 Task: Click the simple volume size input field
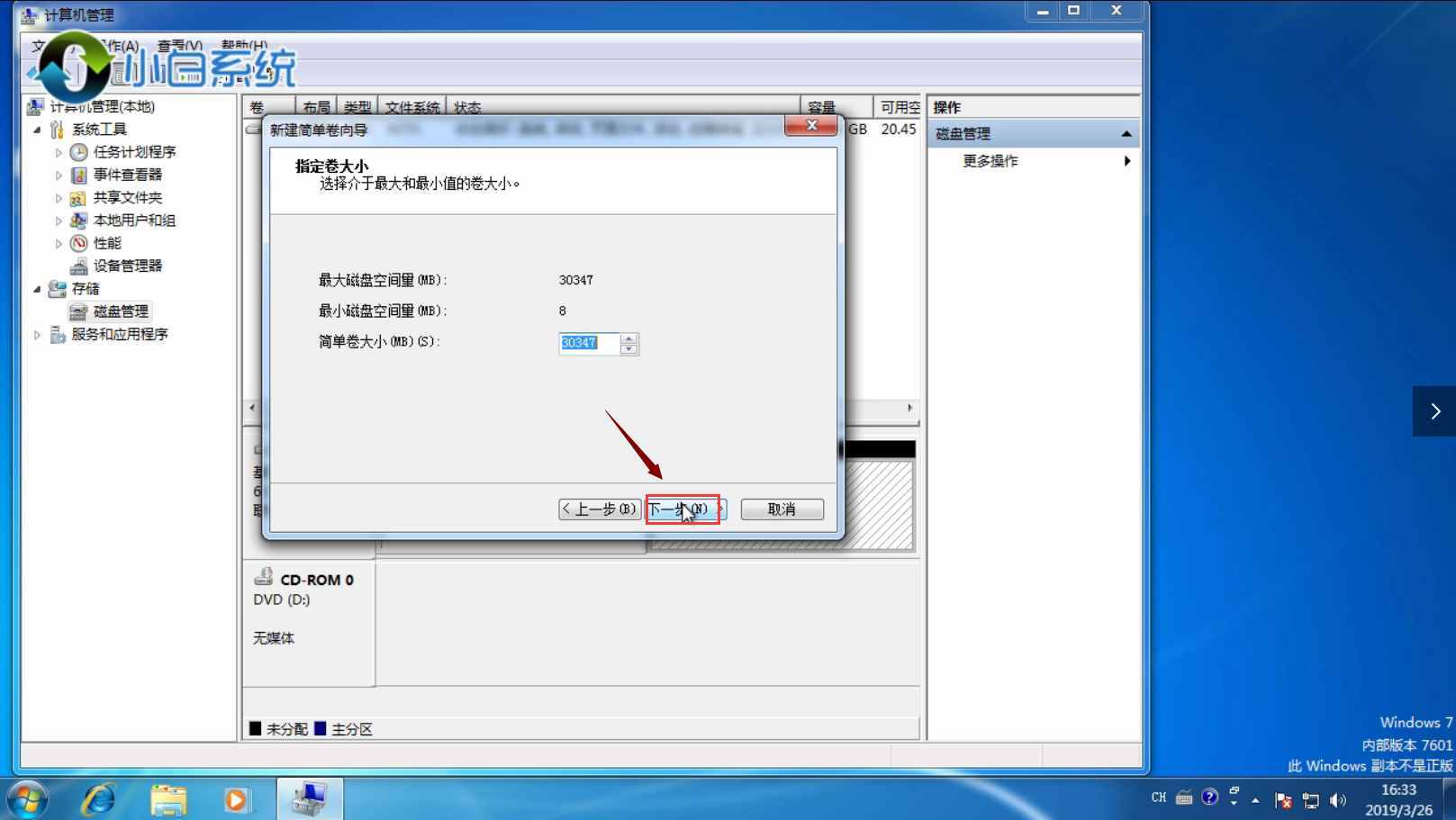pyautogui.click(x=589, y=343)
